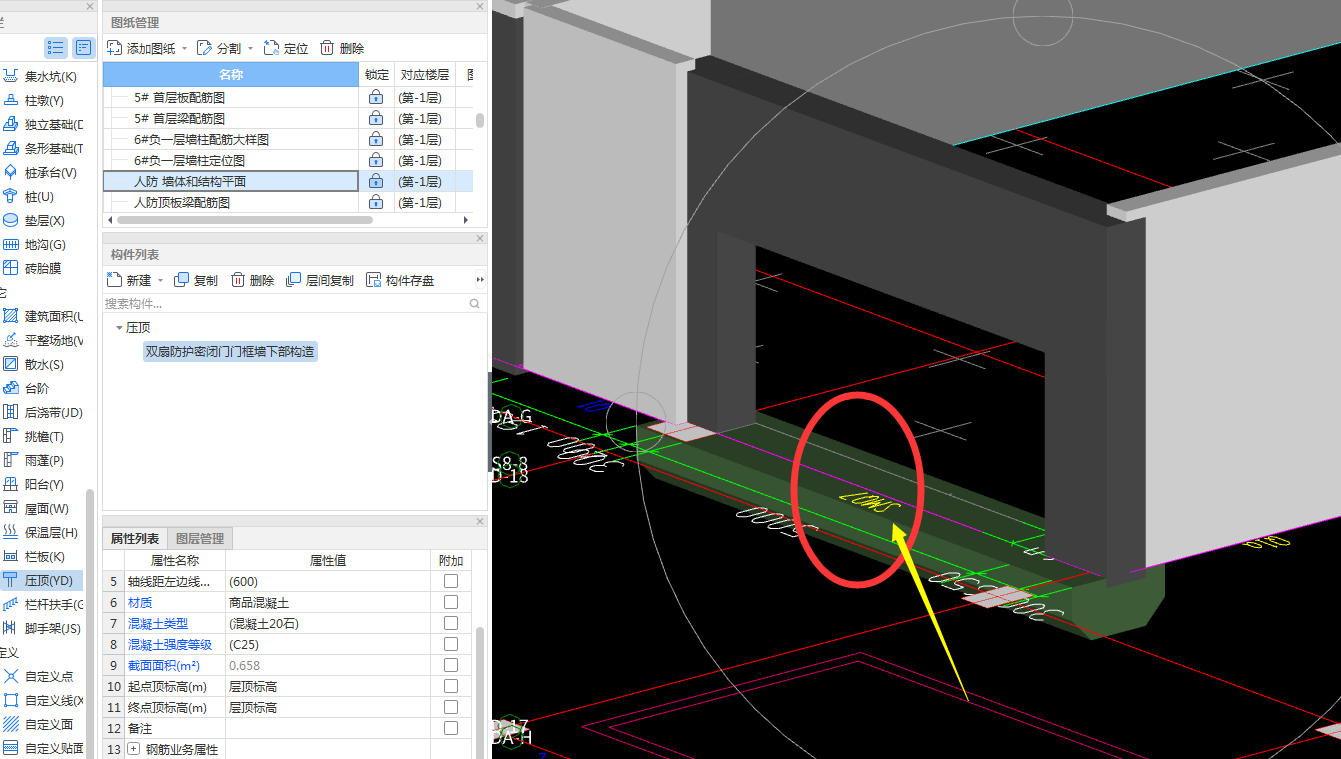This screenshot has height=759, width=1341.
Task: Choose 建筑面积 in the sidebar
Action: click(44, 316)
